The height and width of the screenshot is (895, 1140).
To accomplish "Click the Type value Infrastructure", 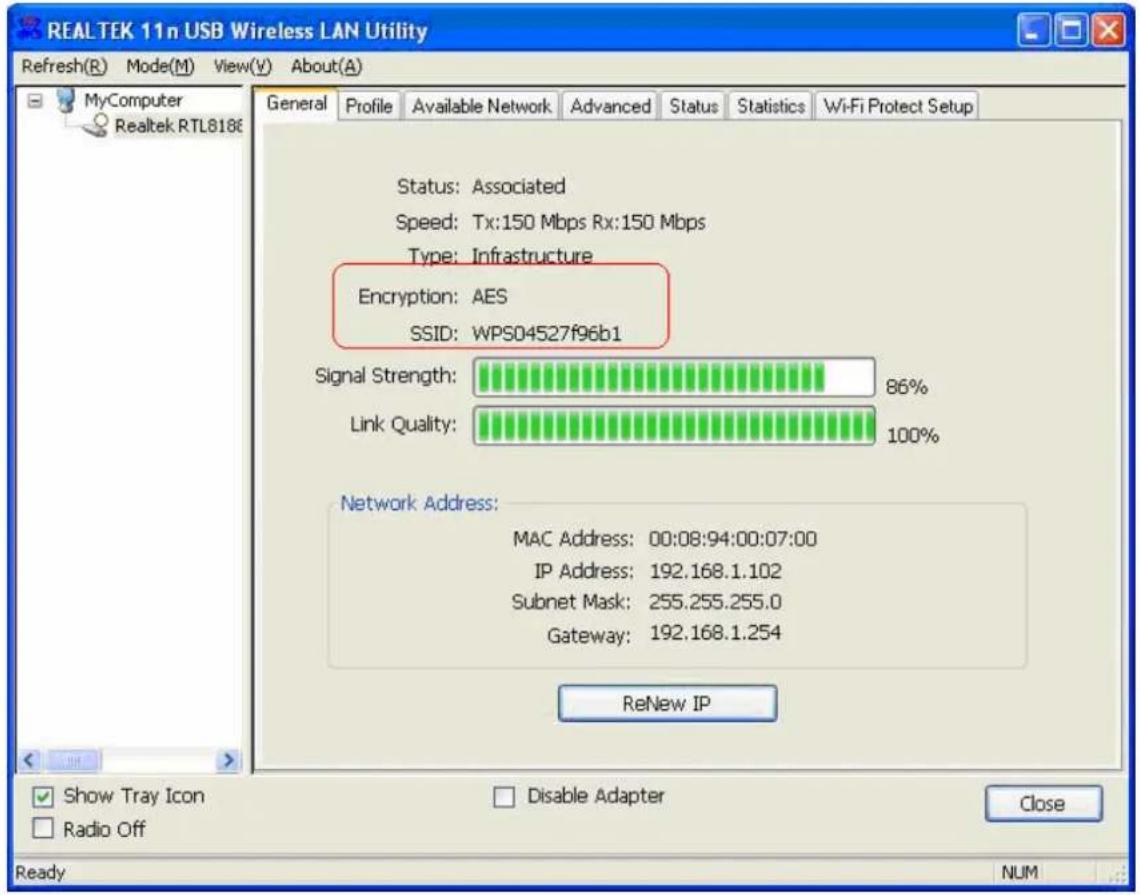I will tap(532, 256).
